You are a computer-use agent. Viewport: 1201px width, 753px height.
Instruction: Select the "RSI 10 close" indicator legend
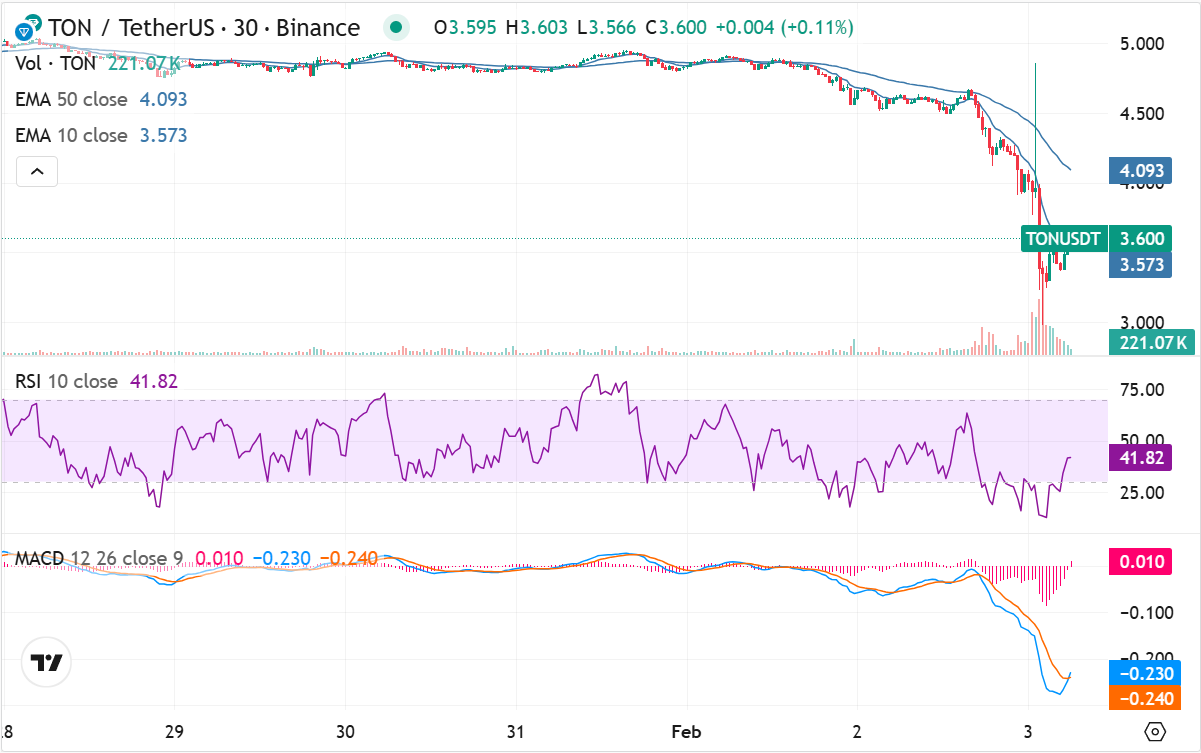[66, 381]
